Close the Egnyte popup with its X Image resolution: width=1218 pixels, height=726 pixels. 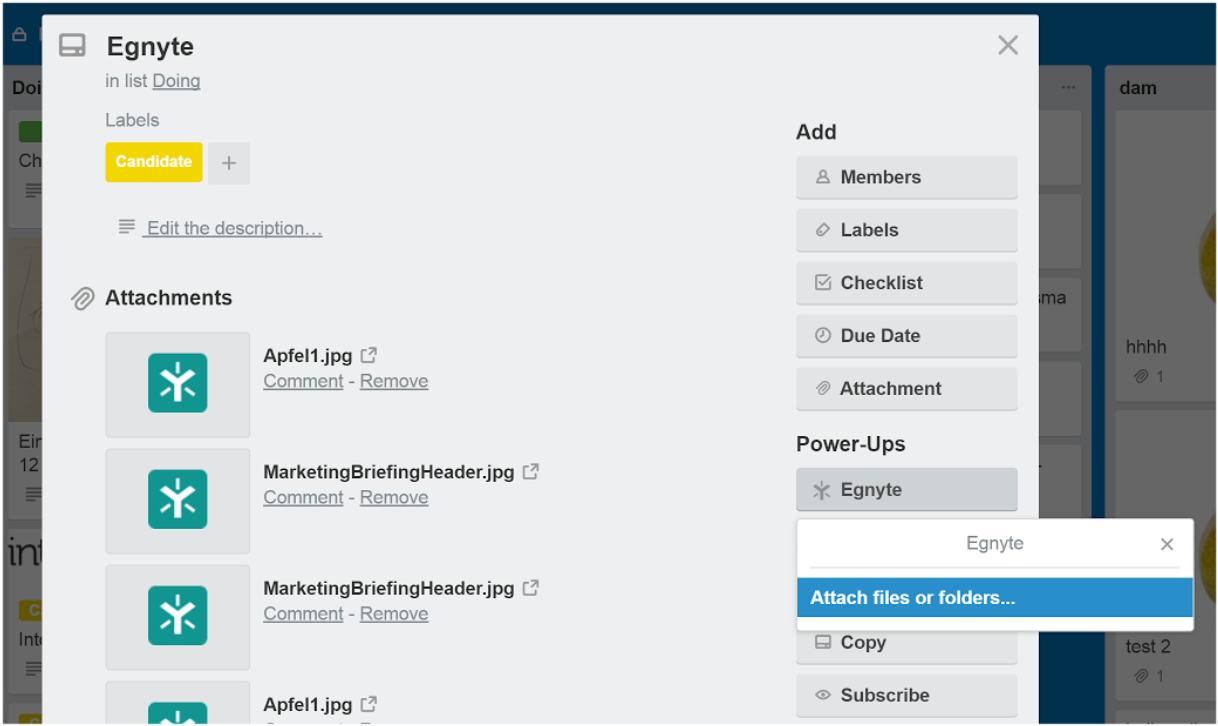click(x=1167, y=544)
